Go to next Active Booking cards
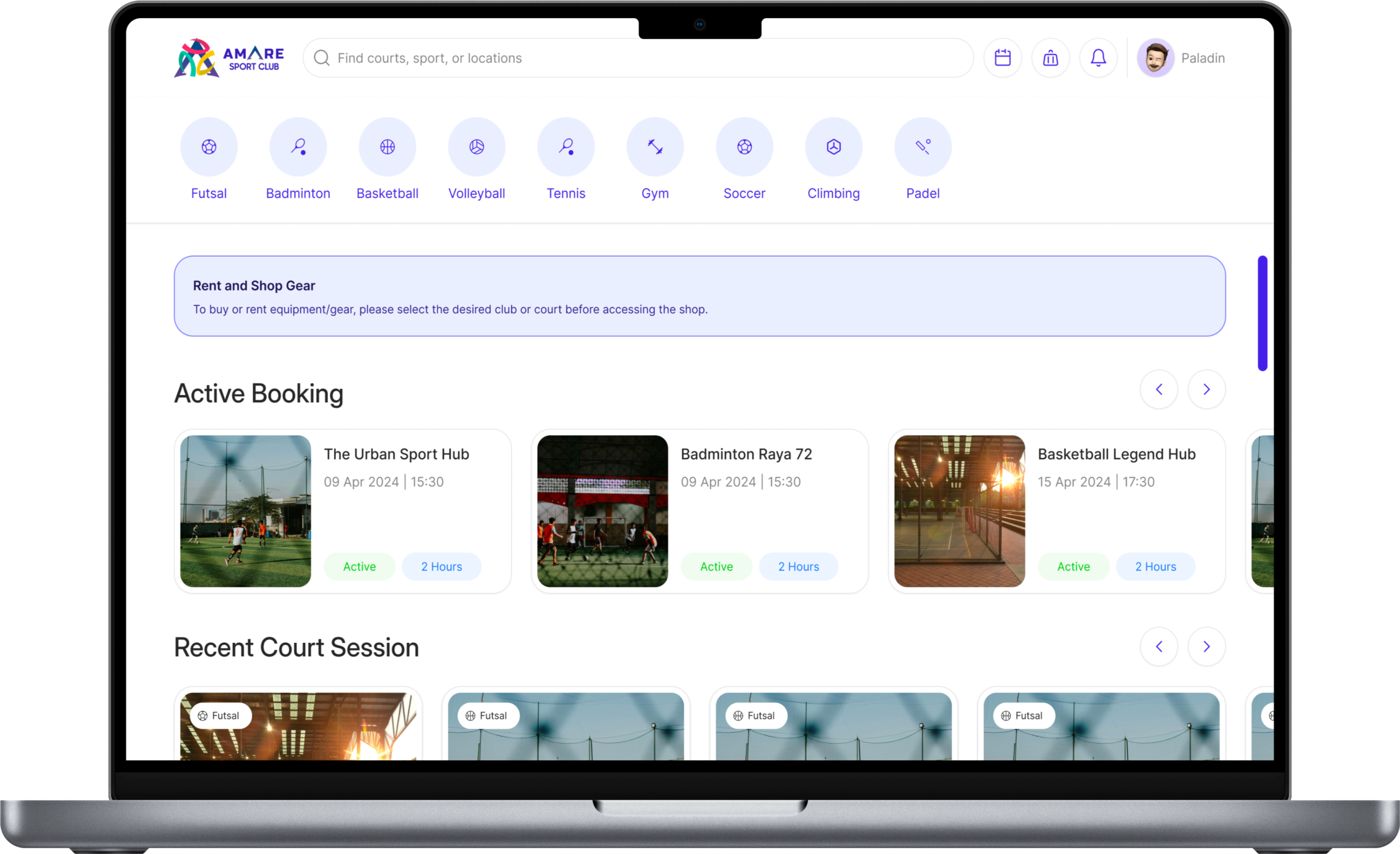Image resolution: width=1400 pixels, height=854 pixels. (1206, 389)
